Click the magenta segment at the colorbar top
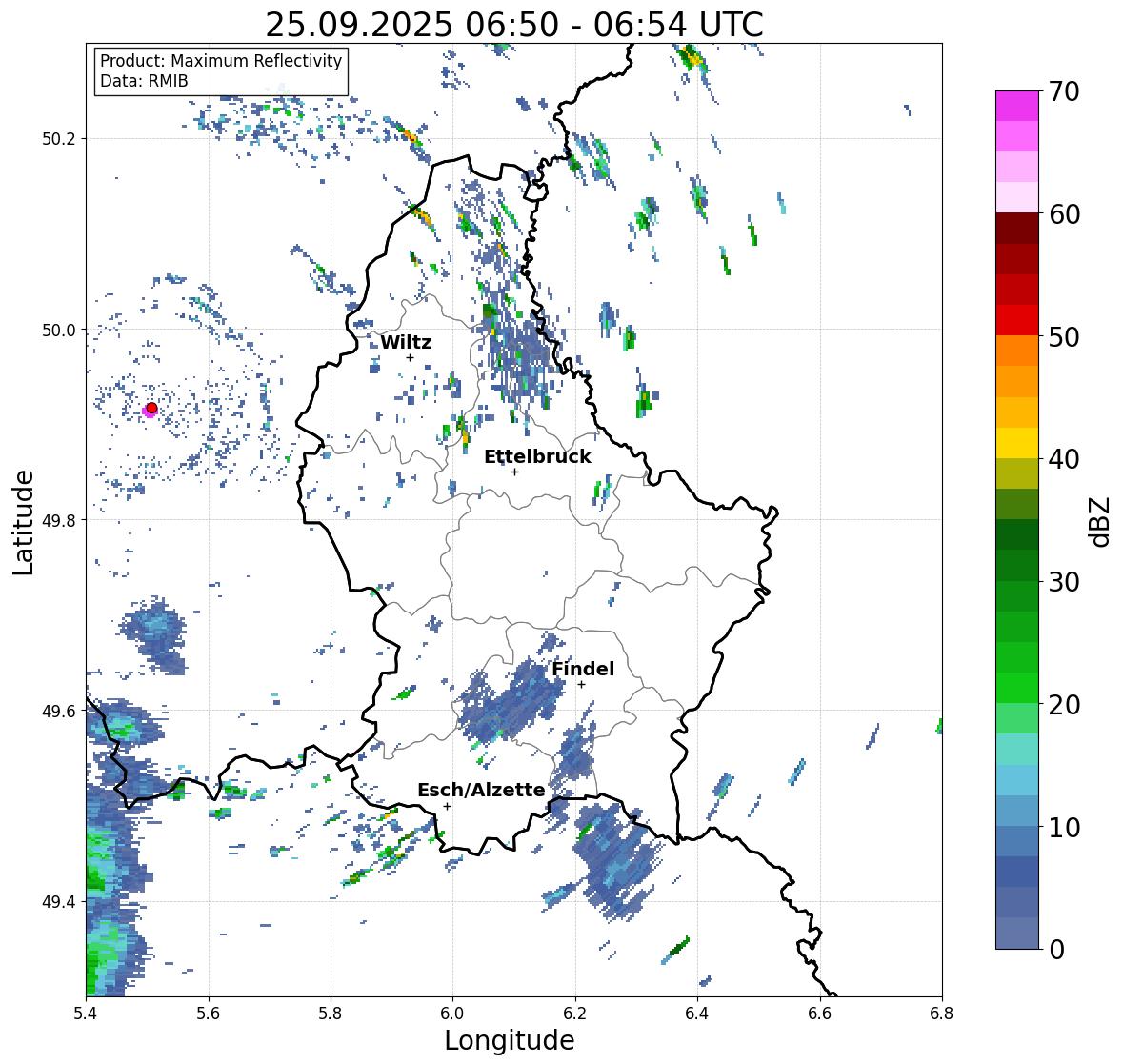 [x=1017, y=106]
